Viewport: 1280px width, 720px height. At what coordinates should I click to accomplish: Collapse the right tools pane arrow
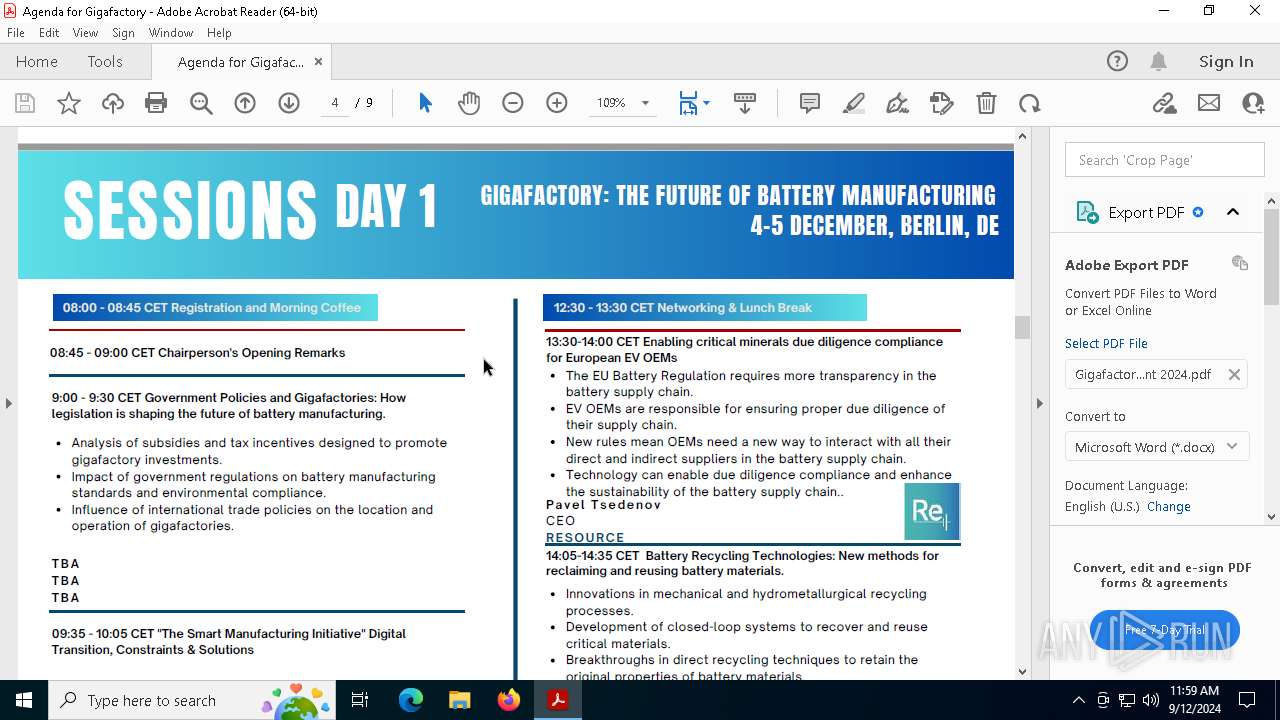point(1039,403)
